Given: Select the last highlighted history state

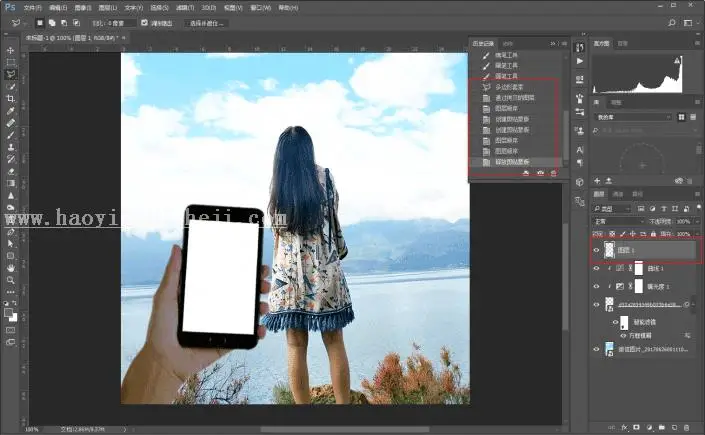Looking at the screenshot, I should [x=514, y=162].
